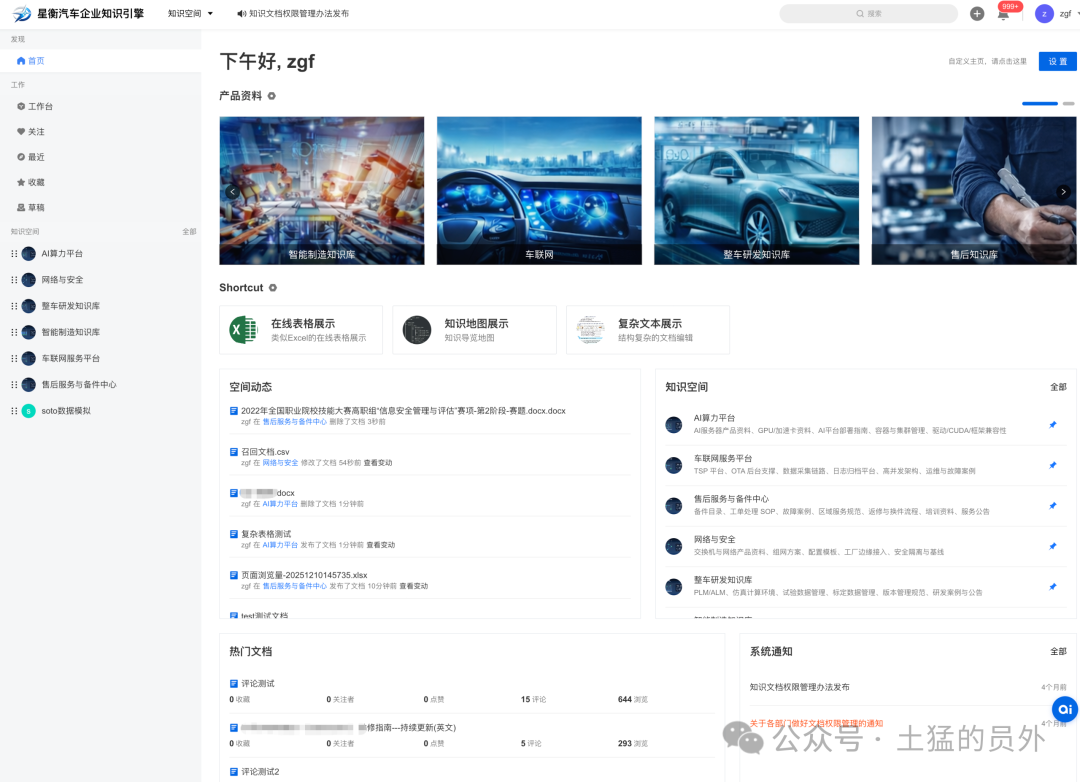Click the sidebar 整车研发知识库 space avatar icon
This screenshot has height=782, width=1080.
point(29,306)
